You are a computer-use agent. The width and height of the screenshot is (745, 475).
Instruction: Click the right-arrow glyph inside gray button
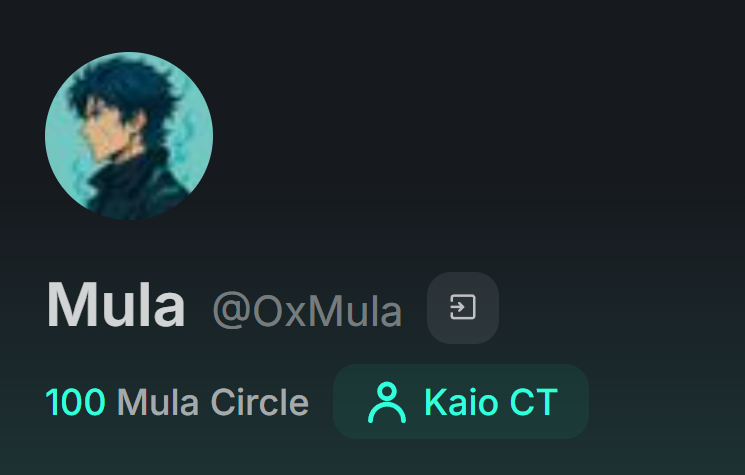click(x=458, y=307)
